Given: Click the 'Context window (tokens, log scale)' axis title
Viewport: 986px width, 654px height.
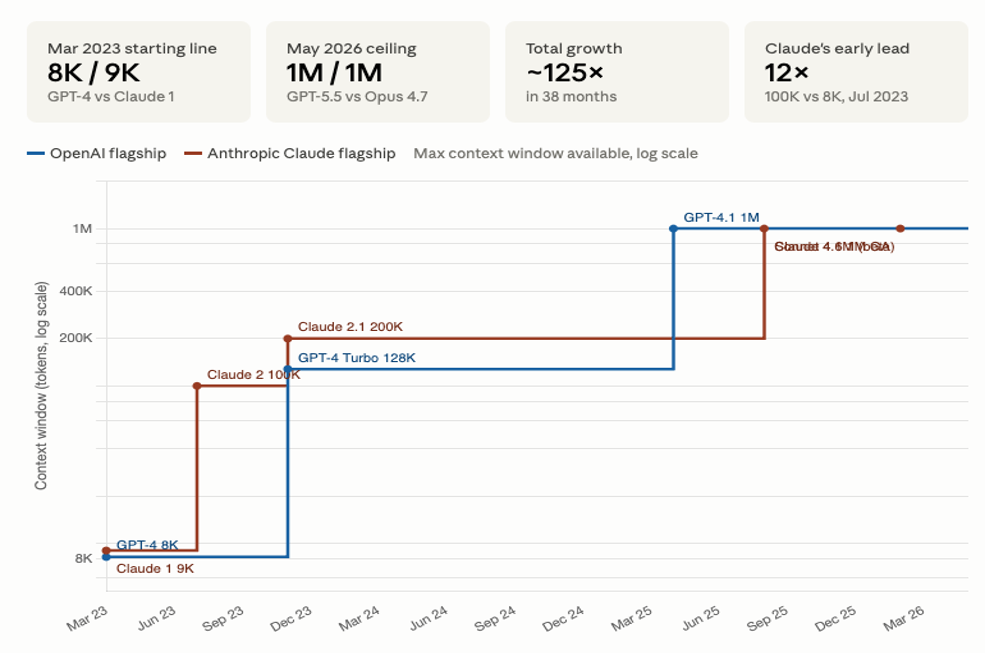Looking at the screenshot, I should [41, 385].
